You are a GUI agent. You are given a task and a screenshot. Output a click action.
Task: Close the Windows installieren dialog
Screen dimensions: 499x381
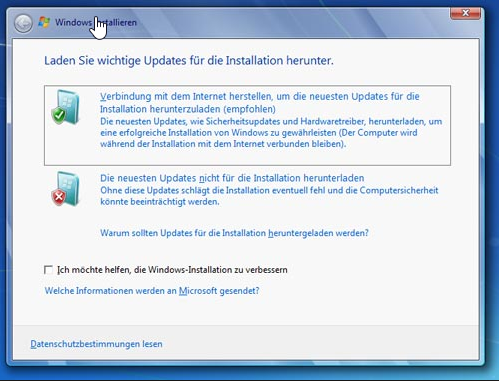click(x=466, y=13)
